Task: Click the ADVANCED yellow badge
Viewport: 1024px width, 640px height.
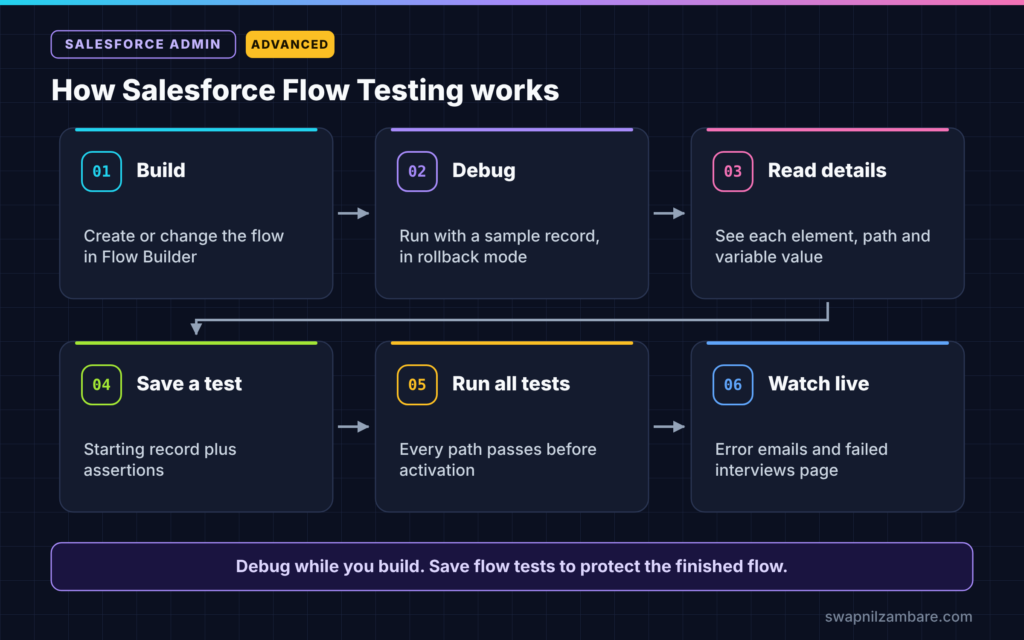Action: (x=290, y=44)
